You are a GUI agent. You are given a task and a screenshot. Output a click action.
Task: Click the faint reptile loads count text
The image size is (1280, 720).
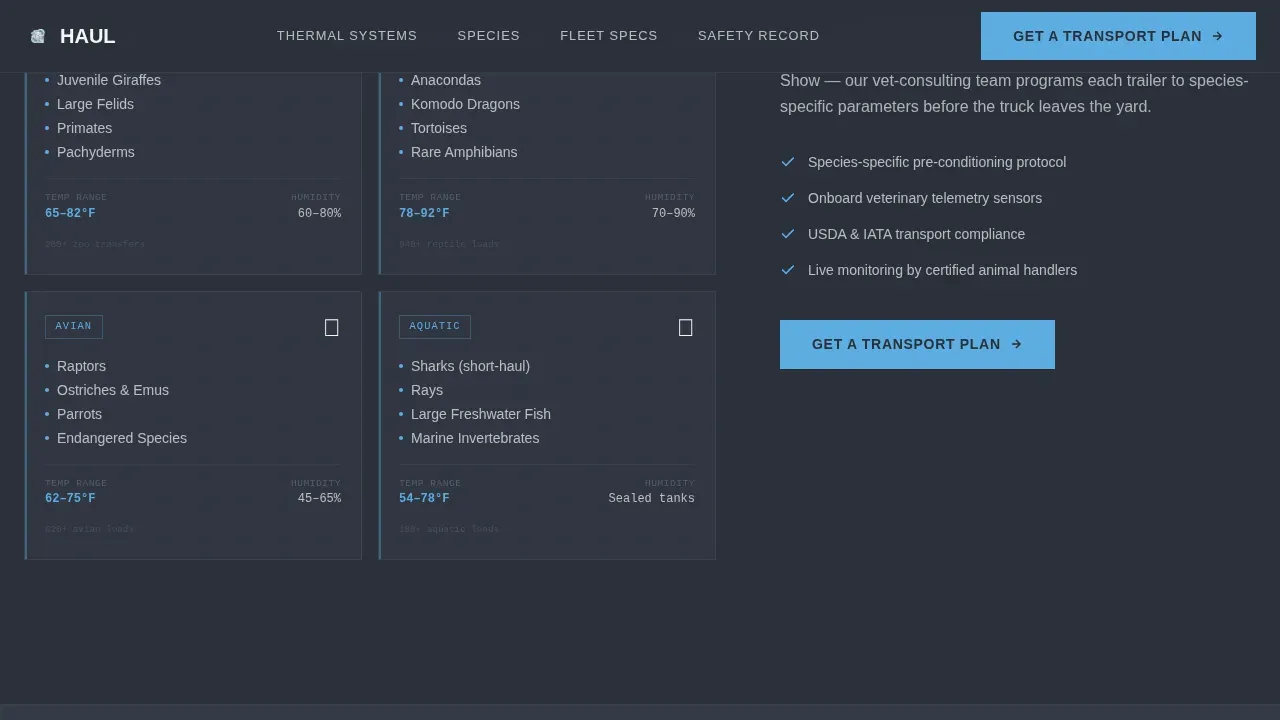[449, 244]
